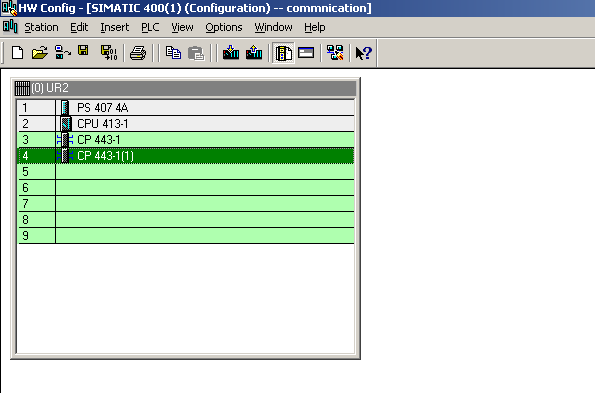The width and height of the screenshot is (595, 393).
Task: Activate the context-sensitive Help pointer icon
Action: click(x=364, y=53)
